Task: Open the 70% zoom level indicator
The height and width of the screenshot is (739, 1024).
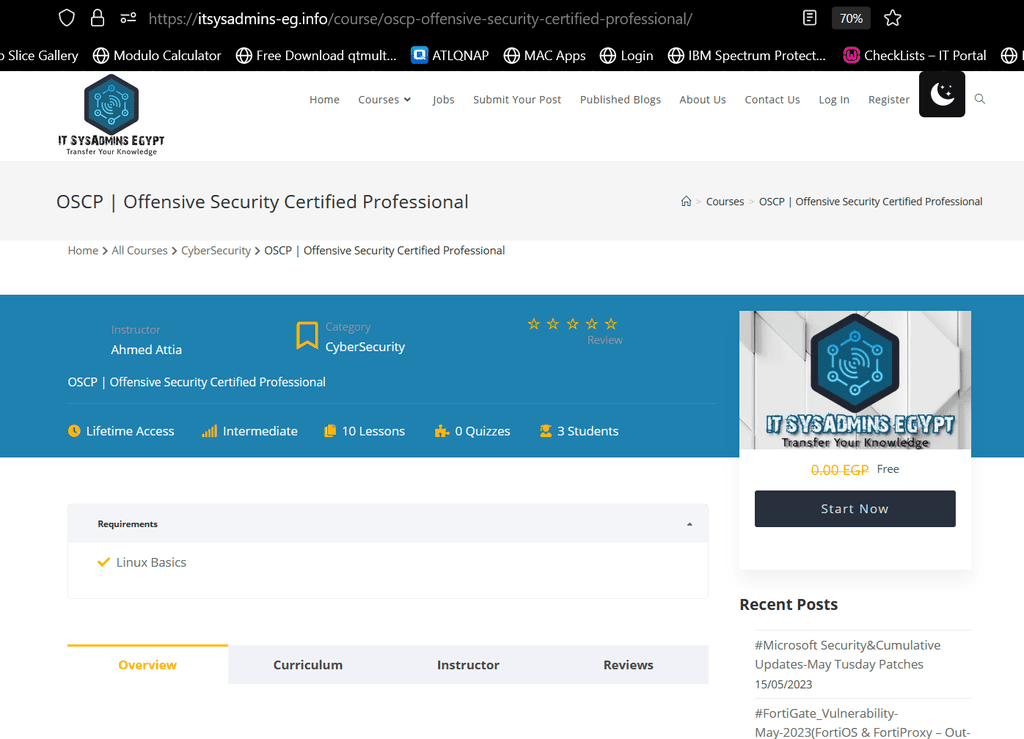Action: tap(850, 18)
